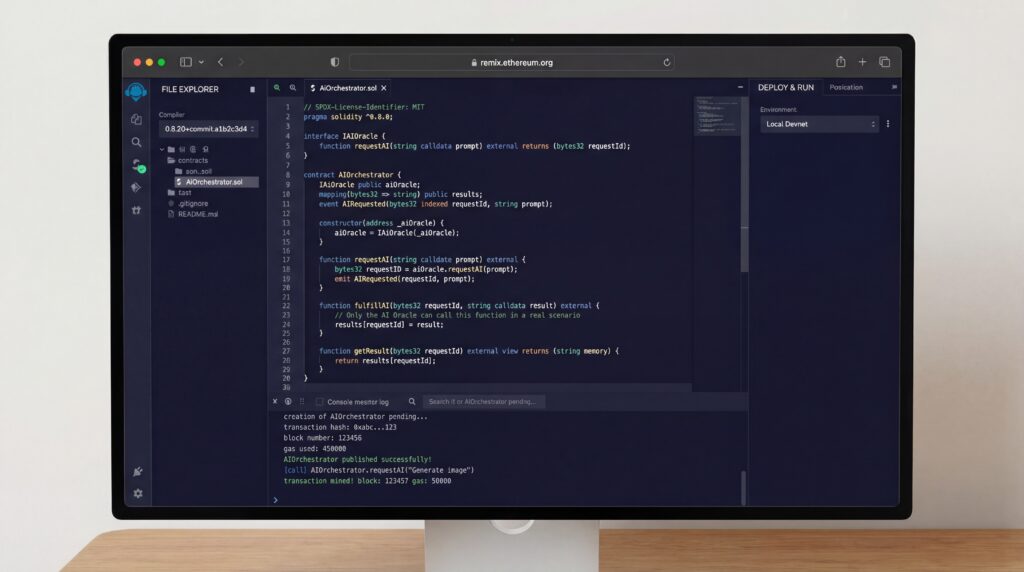1024x572 pixels.
Task: Click the text 'transaction hash: 0xabc...123'
Action: click(x=340, y=427)
